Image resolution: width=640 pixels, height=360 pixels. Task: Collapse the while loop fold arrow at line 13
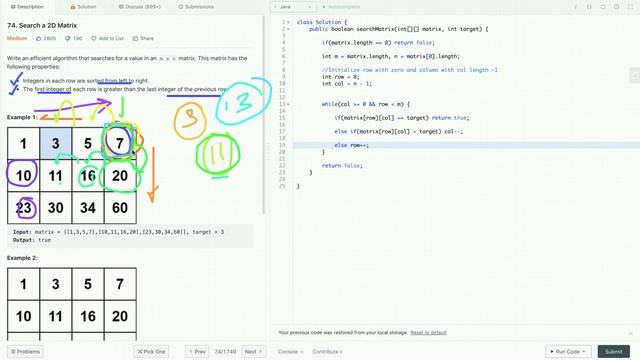click(x=289, y=104)
